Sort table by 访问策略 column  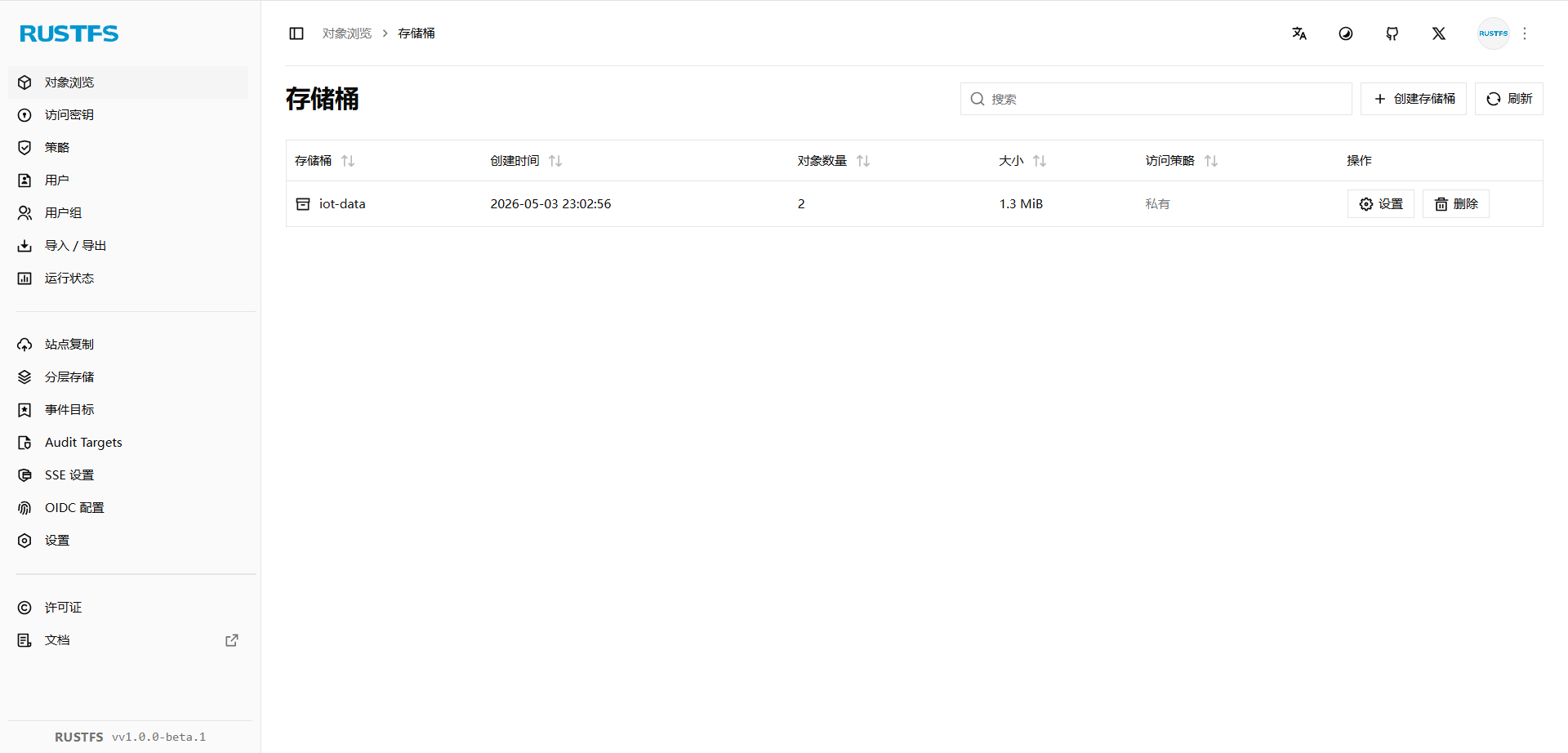[1211, 161]
